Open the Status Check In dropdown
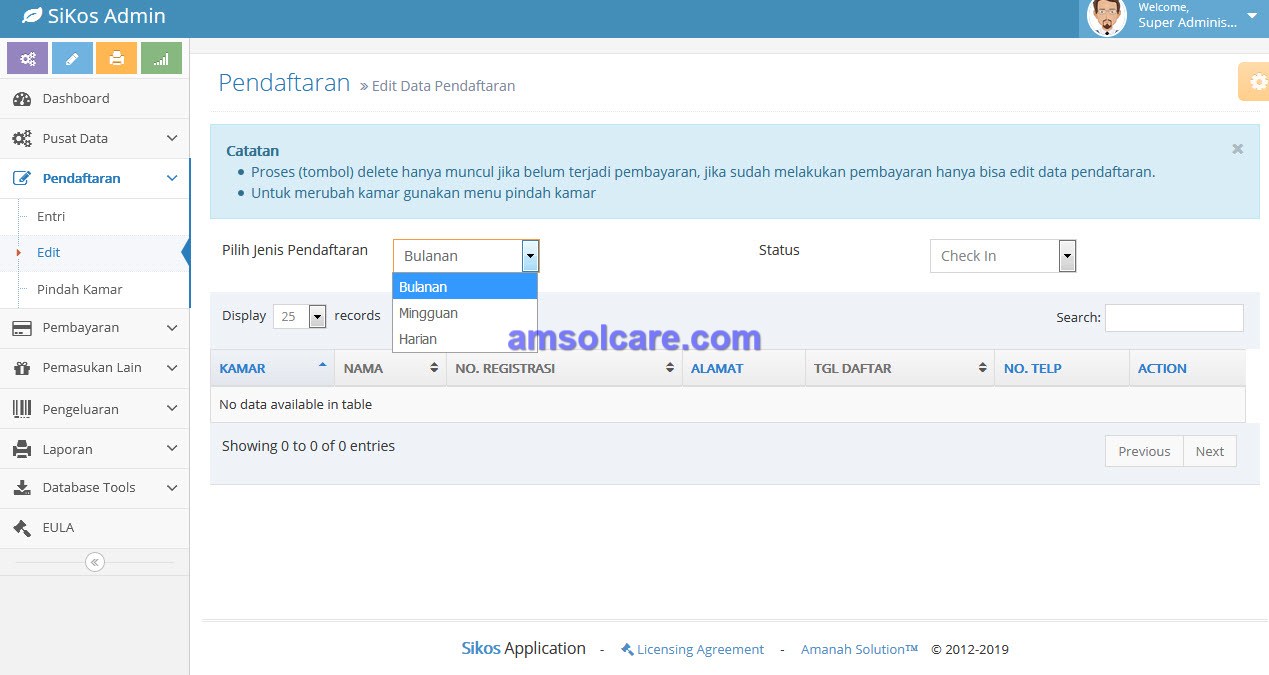 click(x=1003, y=256)
